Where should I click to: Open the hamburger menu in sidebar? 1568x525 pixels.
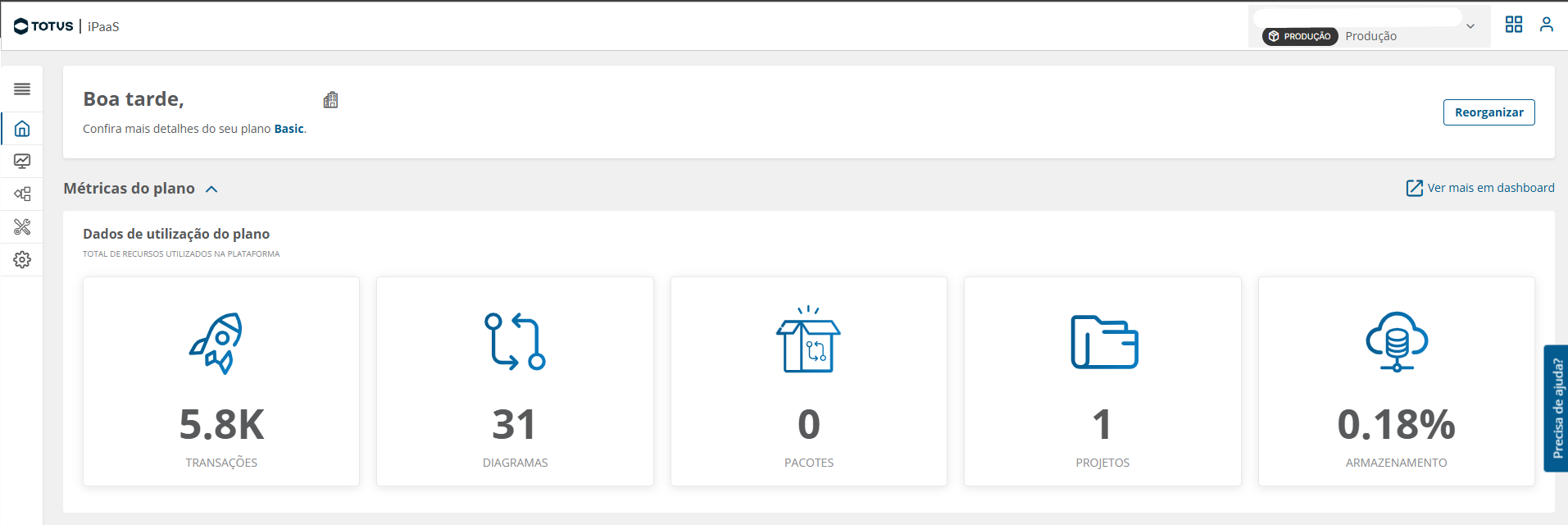coord(22,89)
